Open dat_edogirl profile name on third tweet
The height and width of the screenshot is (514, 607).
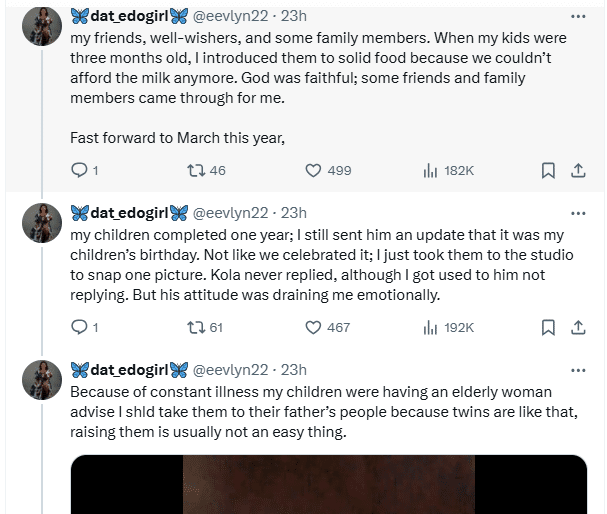(129, 368)
